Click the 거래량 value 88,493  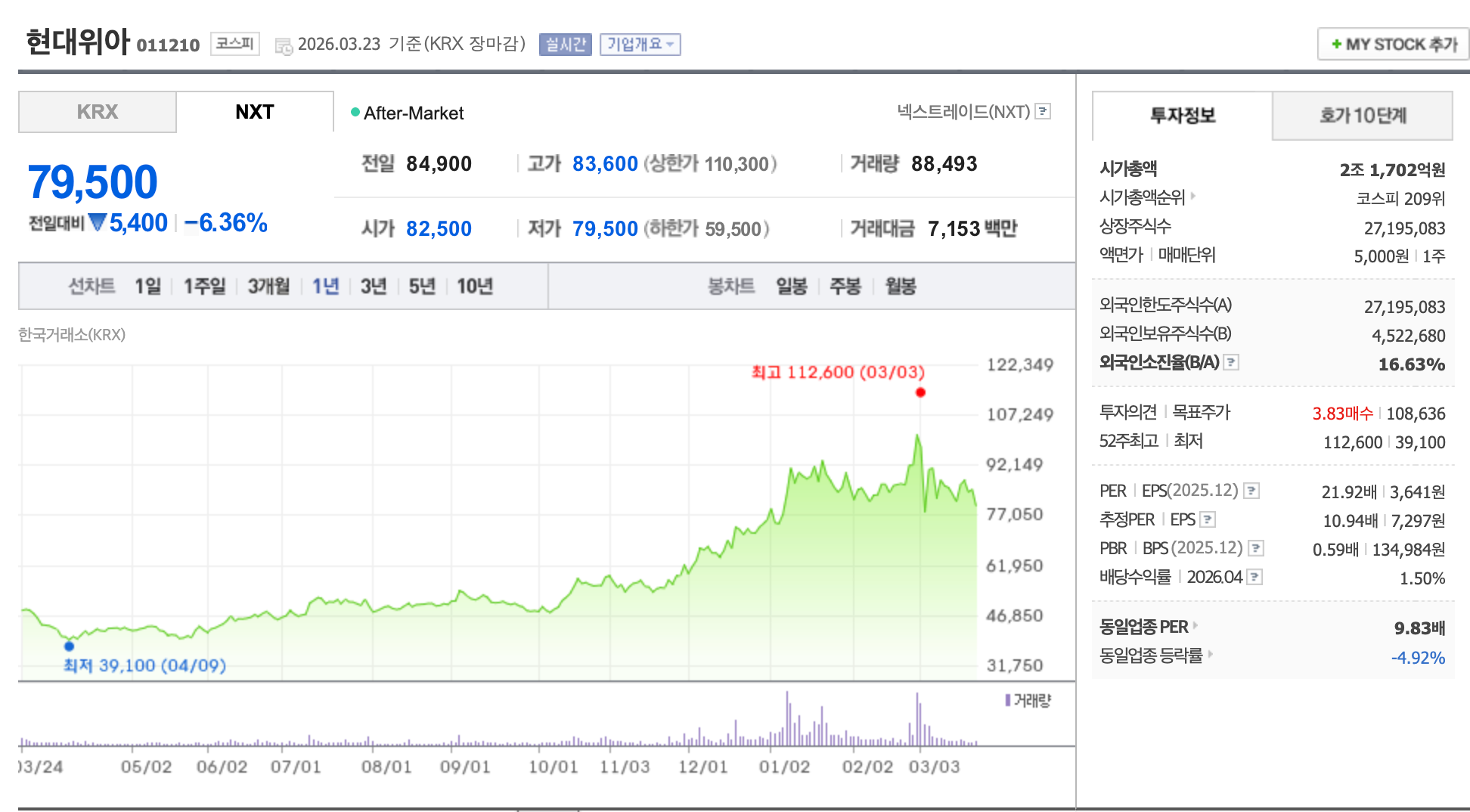pos(944,164)
